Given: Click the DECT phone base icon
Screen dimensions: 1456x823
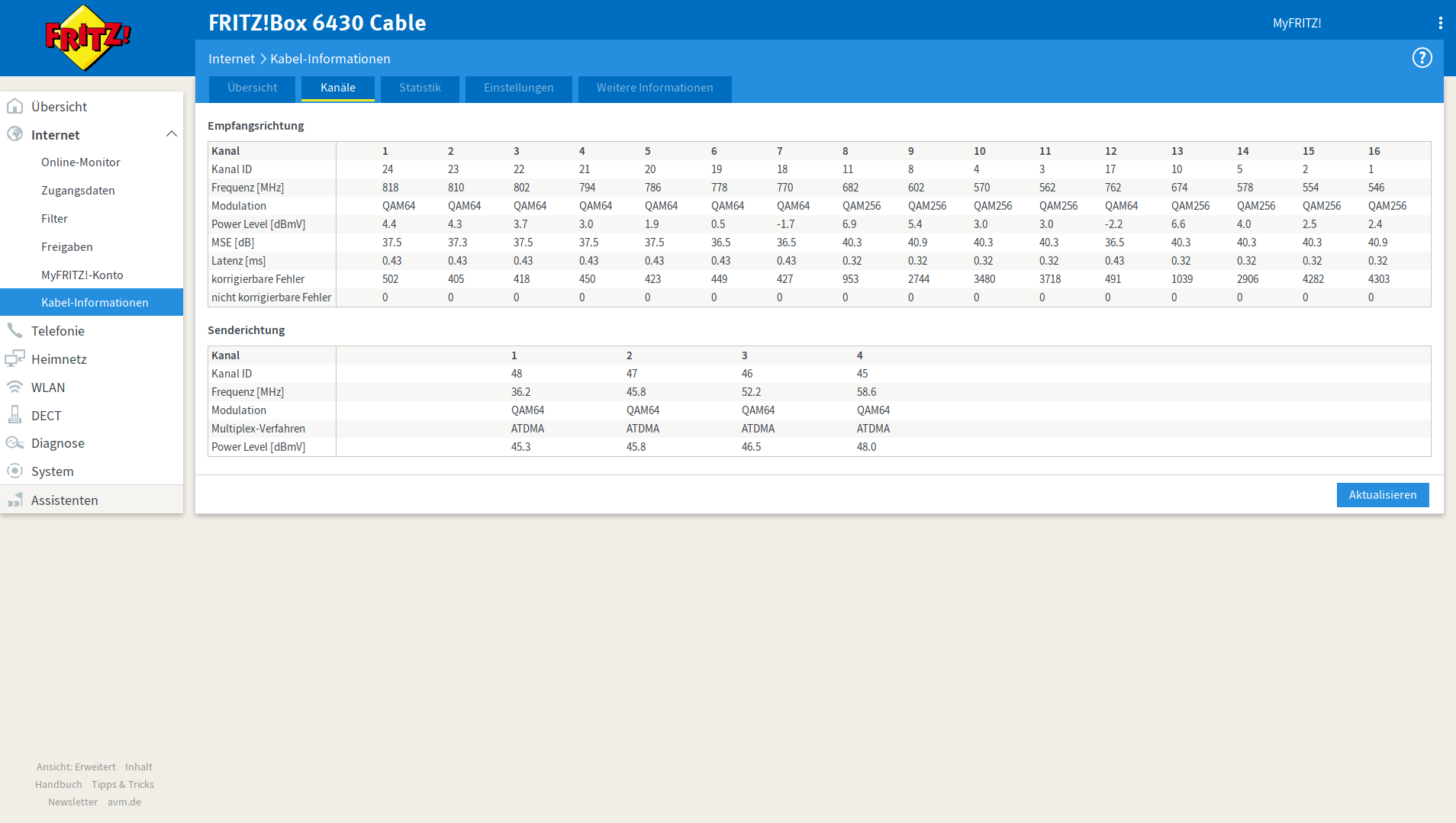Looking at the screenshot, I should pyautogui.click(x=14, y=415).
